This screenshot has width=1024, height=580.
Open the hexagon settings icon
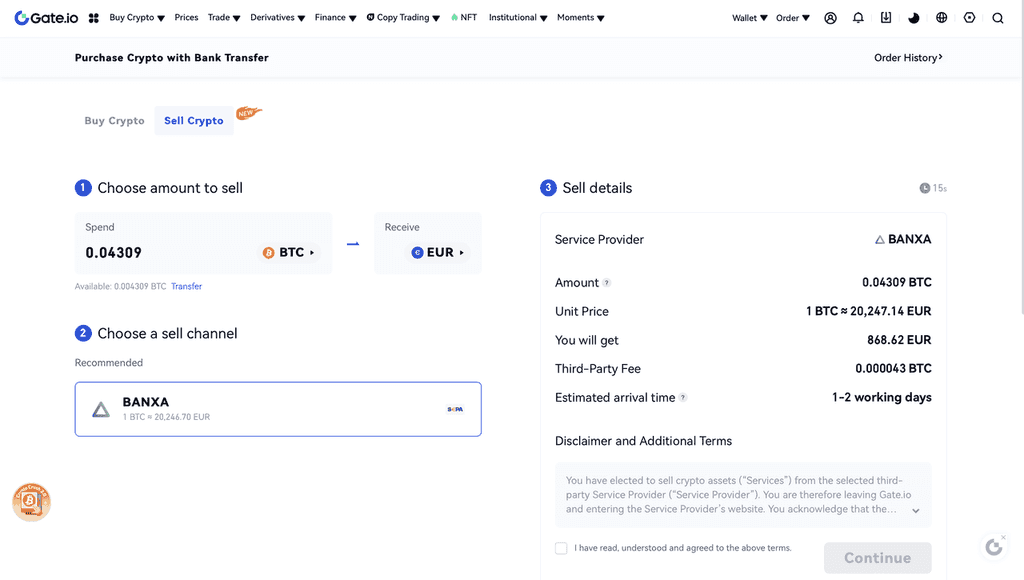pos(970,18)
